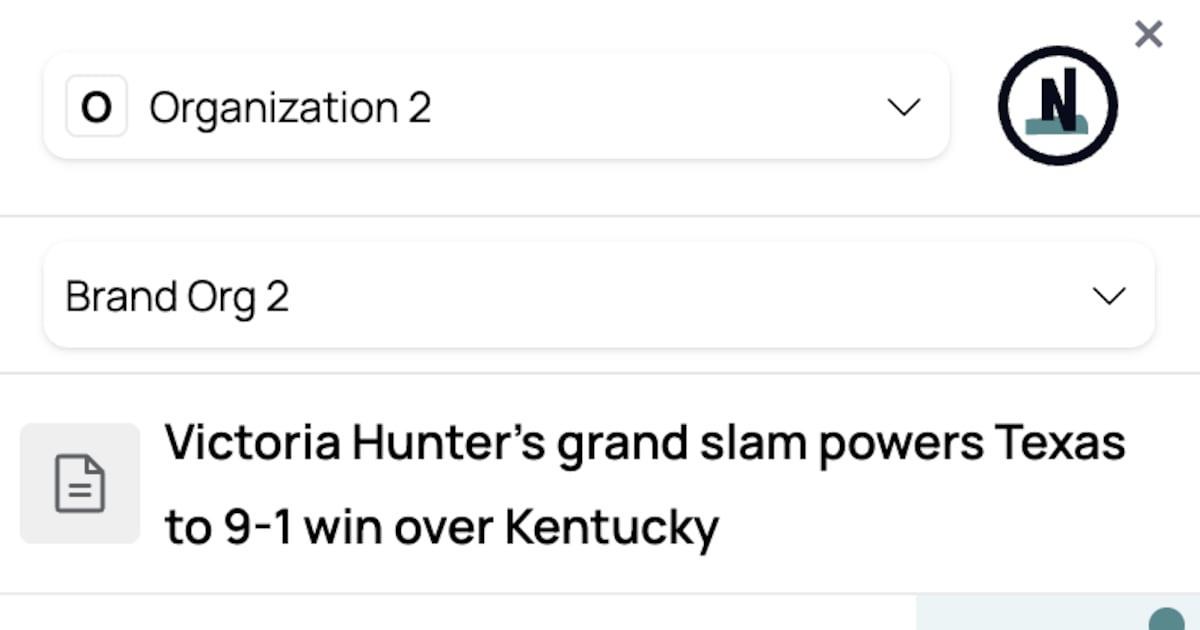This screenshot has width=1200, height=630.
Task: Open the Organization 2 dropdown
Action: (496, 106)
